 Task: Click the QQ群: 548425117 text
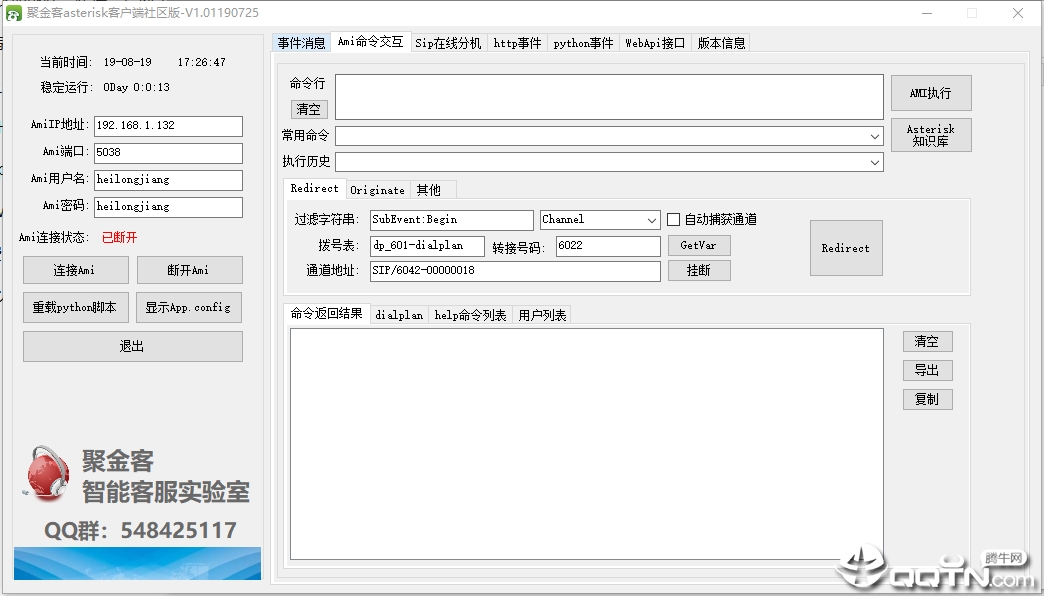pyautogui.click(x=140, y=531)
